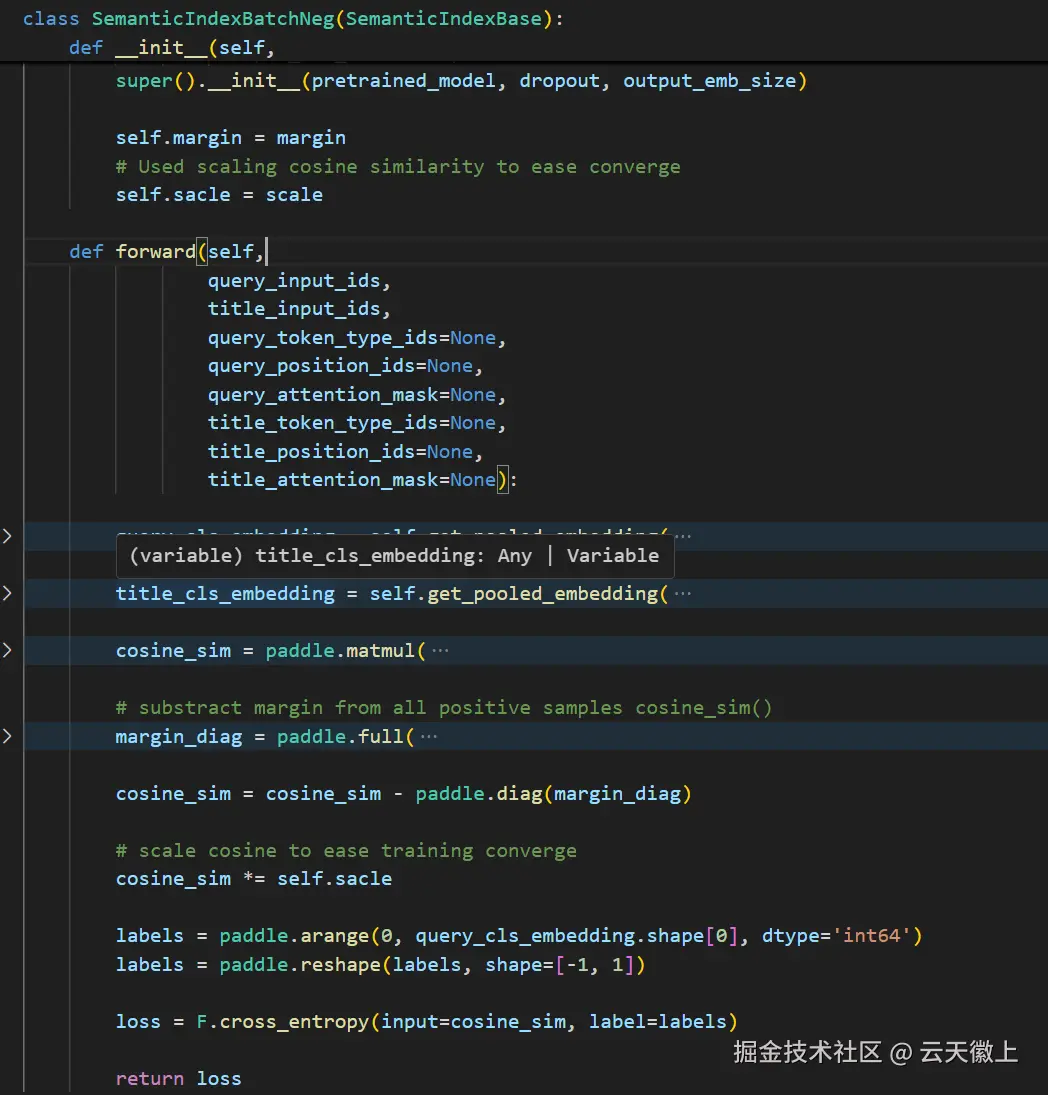Click the 'self.margin = margin' line
The image size is (1048, 1095).
tap(230, 138)
